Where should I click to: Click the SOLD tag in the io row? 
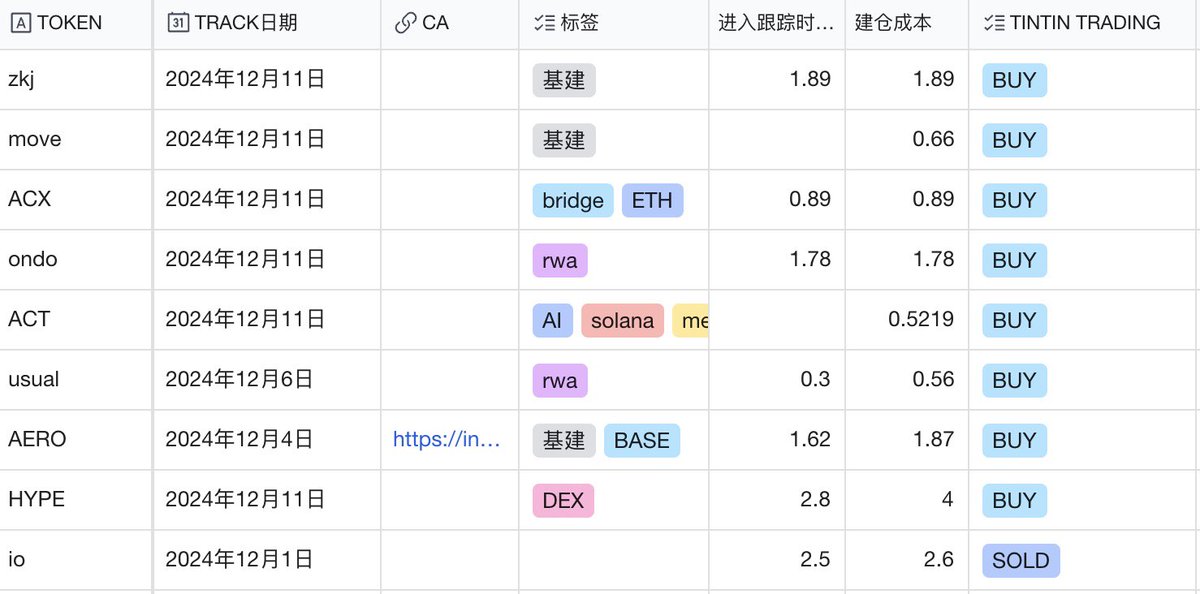pyautogui.click(x=1021, y=560)
